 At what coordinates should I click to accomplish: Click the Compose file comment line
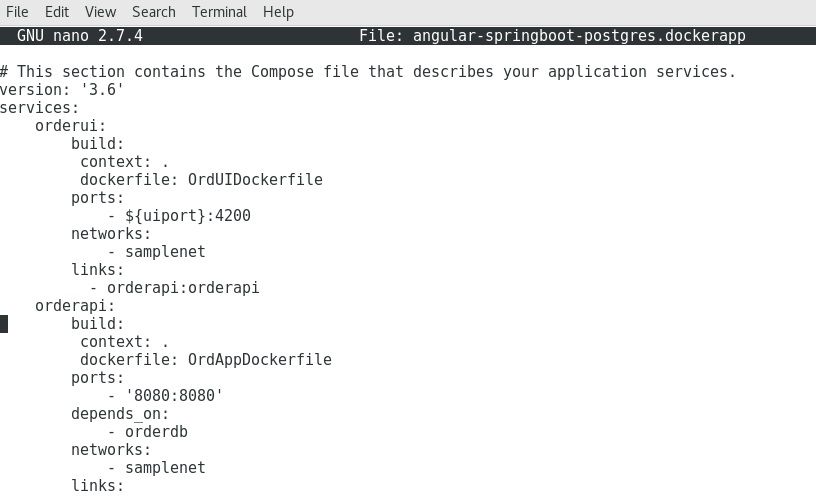click(368, 72)
